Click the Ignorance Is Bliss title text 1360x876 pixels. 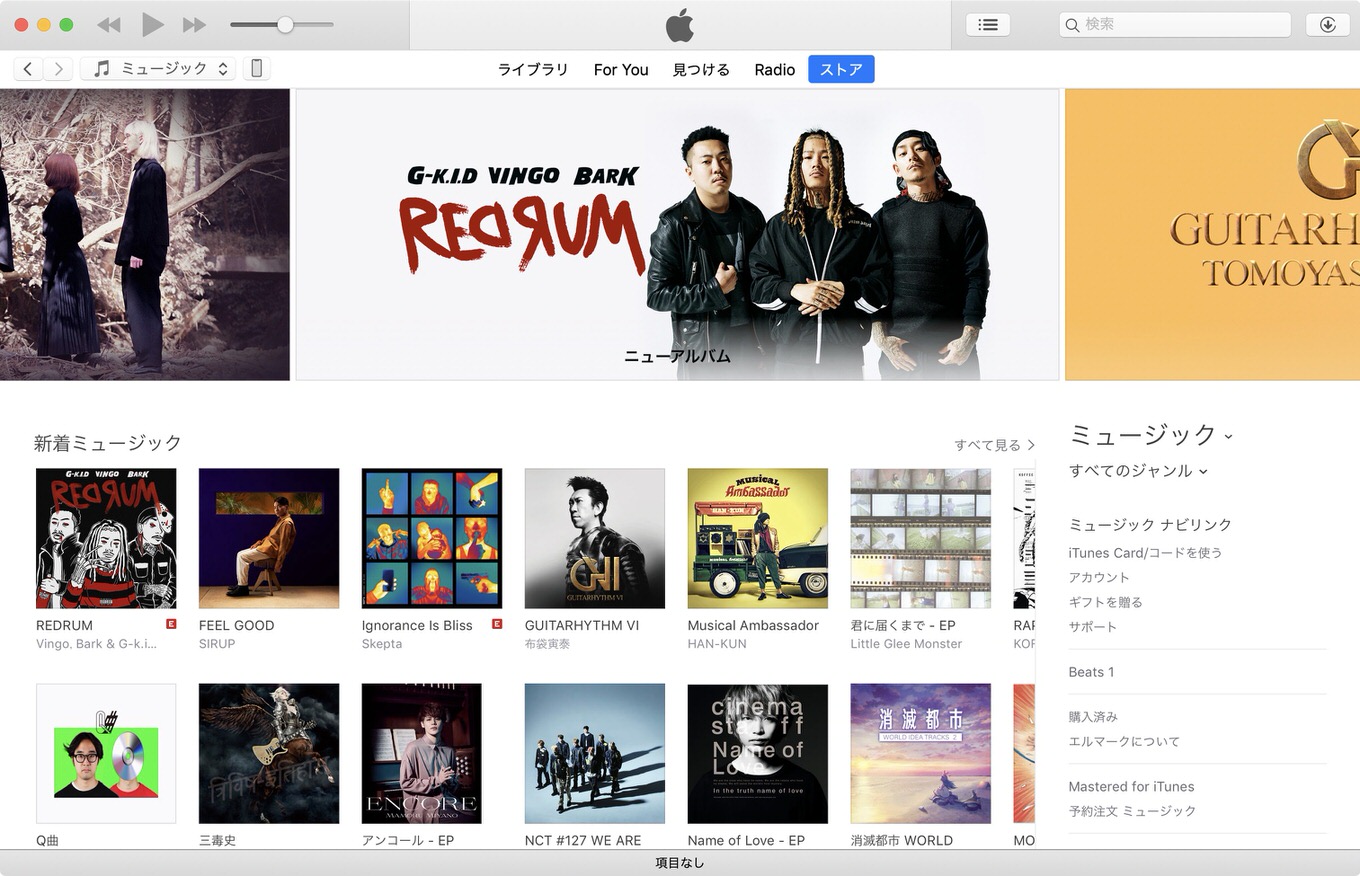[417, 625]
